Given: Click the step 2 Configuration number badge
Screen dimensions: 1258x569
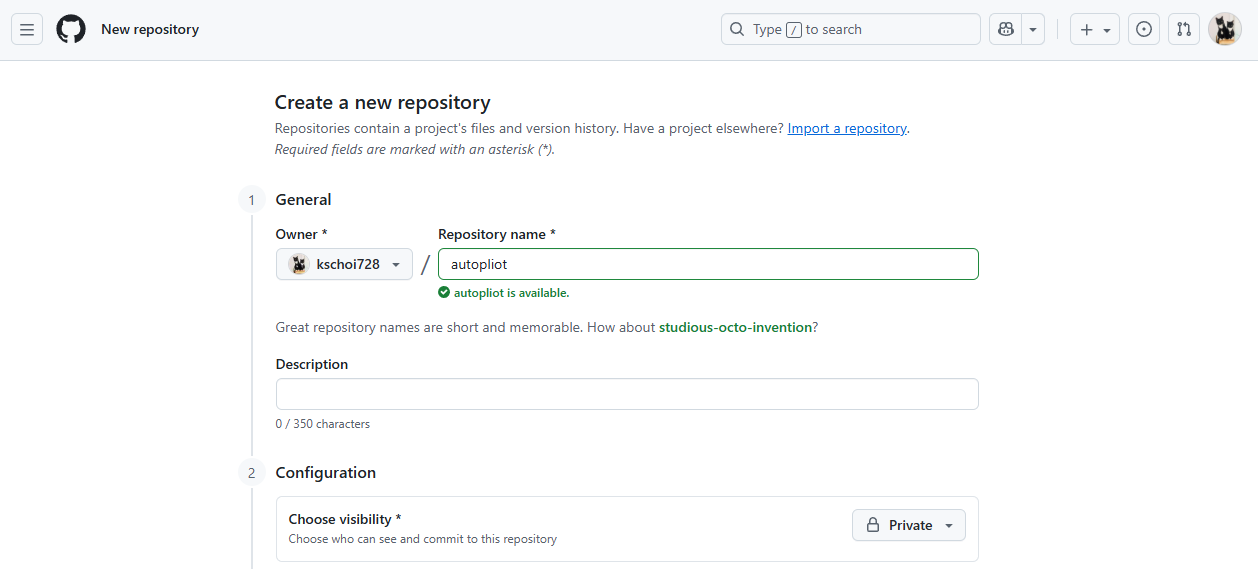Looking at the screenshot, I should [x=252, y=473].
